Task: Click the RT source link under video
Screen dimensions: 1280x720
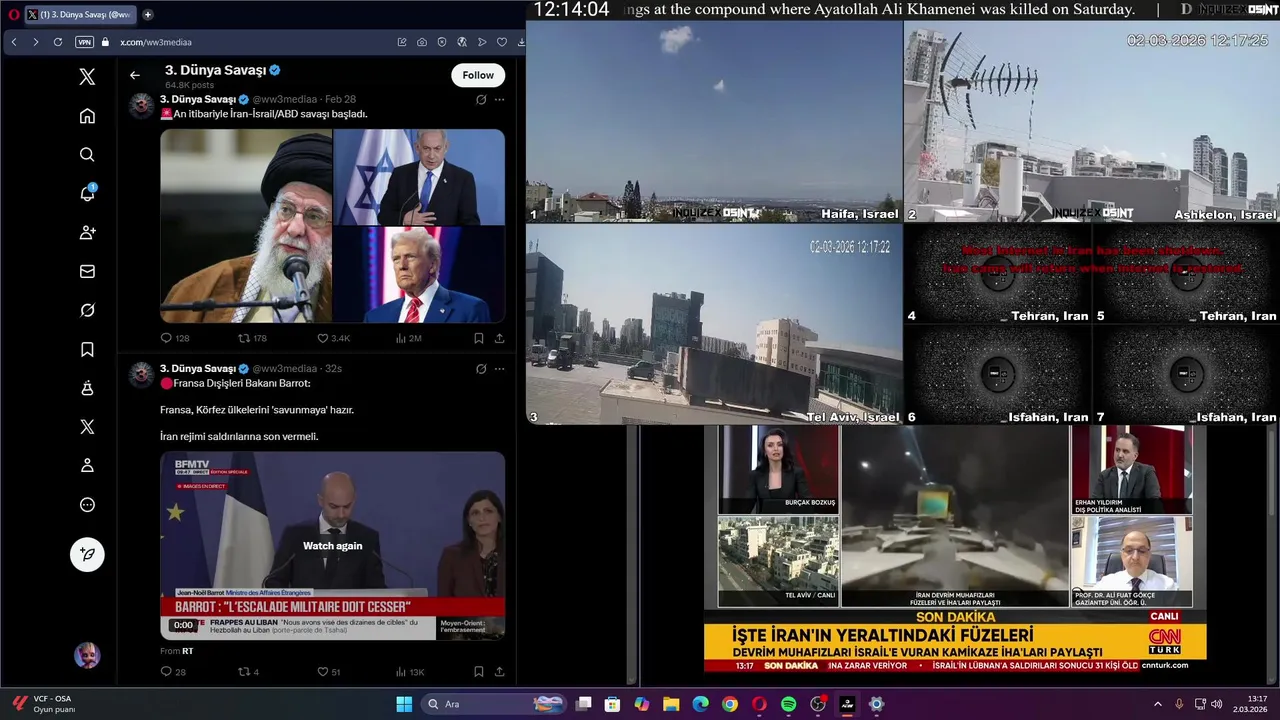Action: (187, 651)
